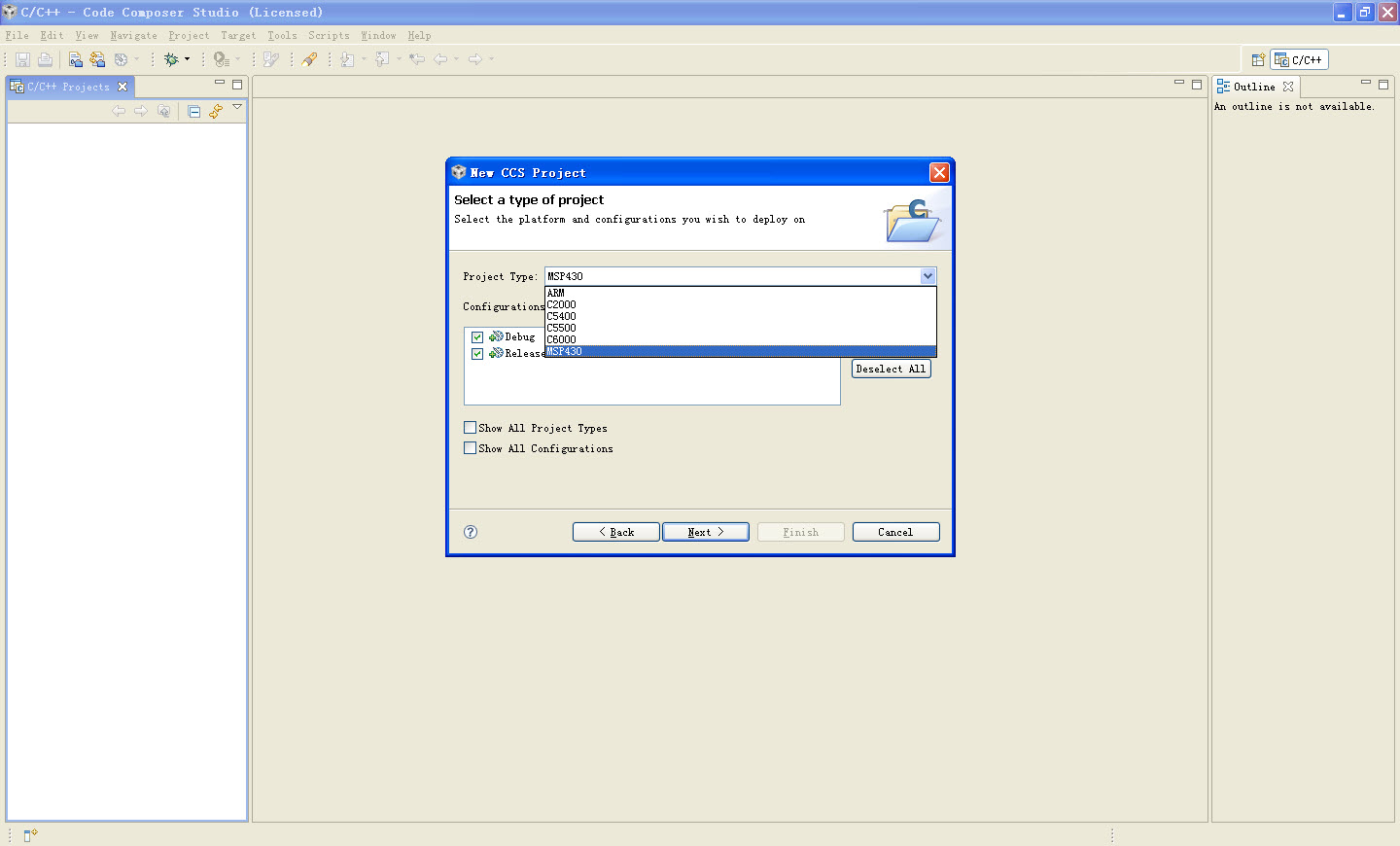
Task: Maximize the editor area
Action: pyautogui.click(x=1197, y=85)
